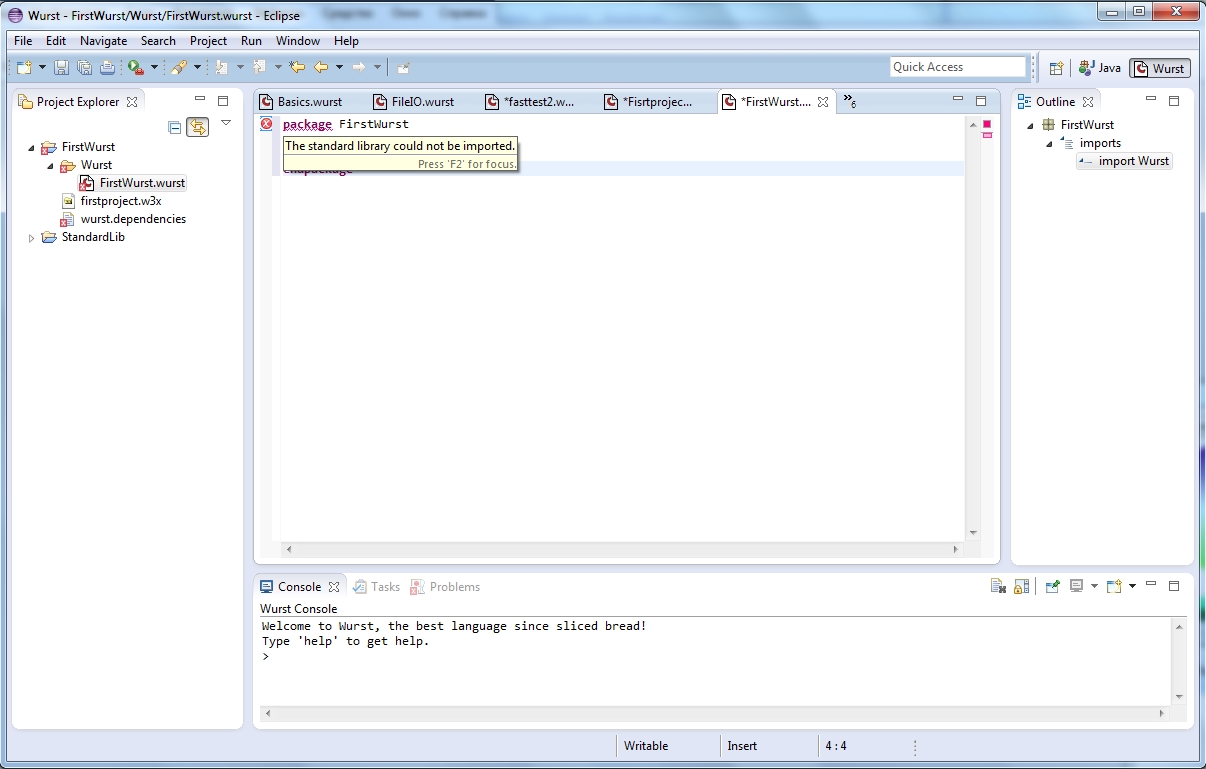Close the Outline view tab

point(1088,102)
